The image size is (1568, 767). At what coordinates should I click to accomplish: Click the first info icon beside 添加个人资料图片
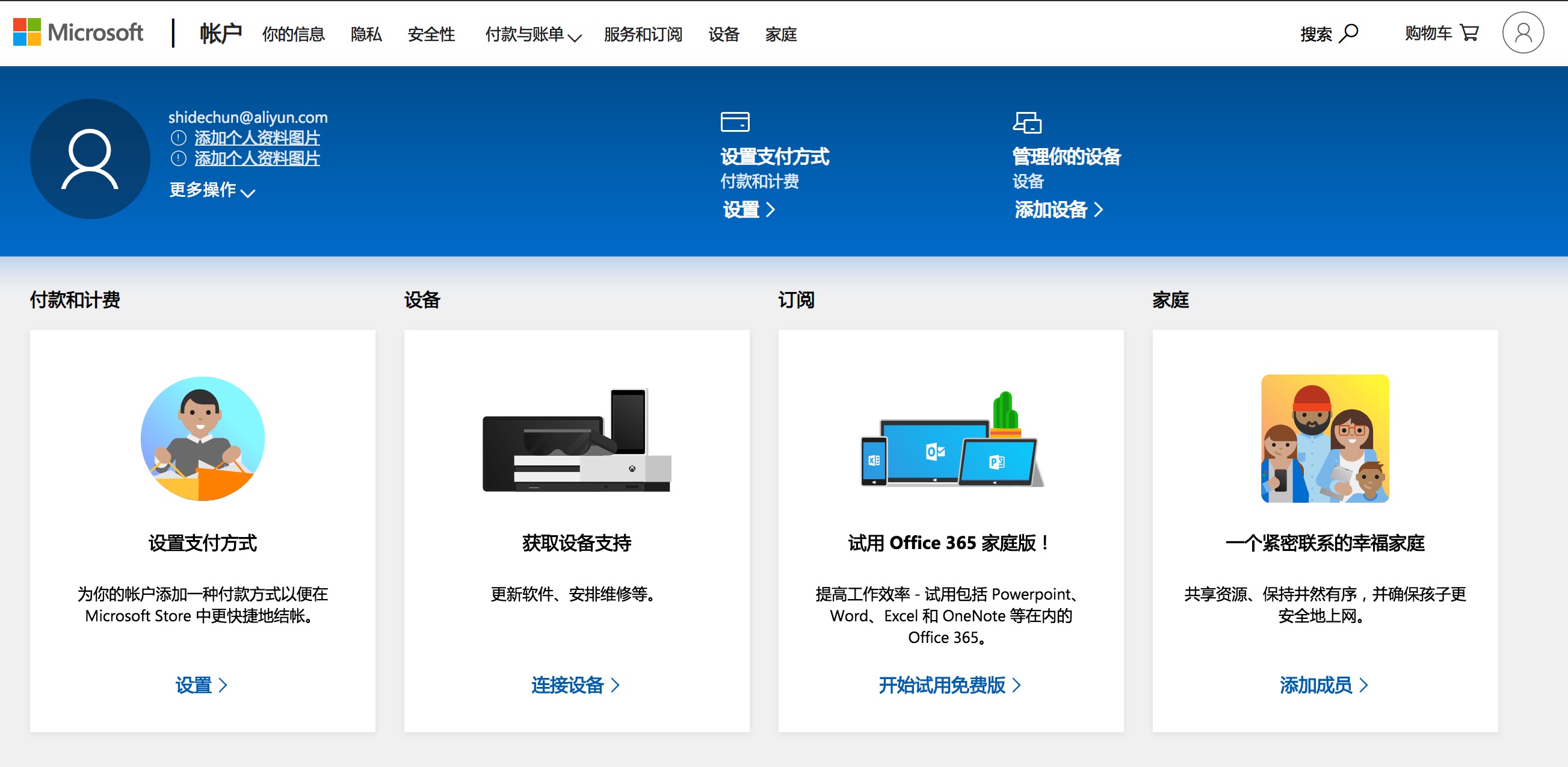[178, 138]
